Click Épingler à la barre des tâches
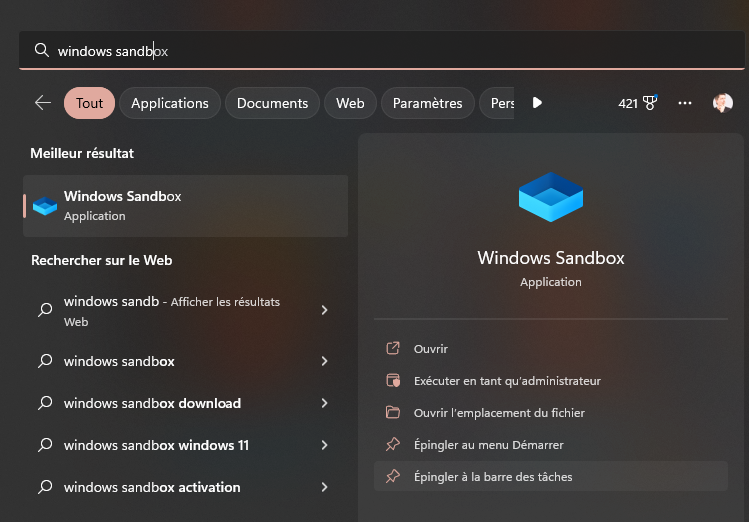Image resolution: width=749 pixels, height=522 pixels. pos(551,476)
